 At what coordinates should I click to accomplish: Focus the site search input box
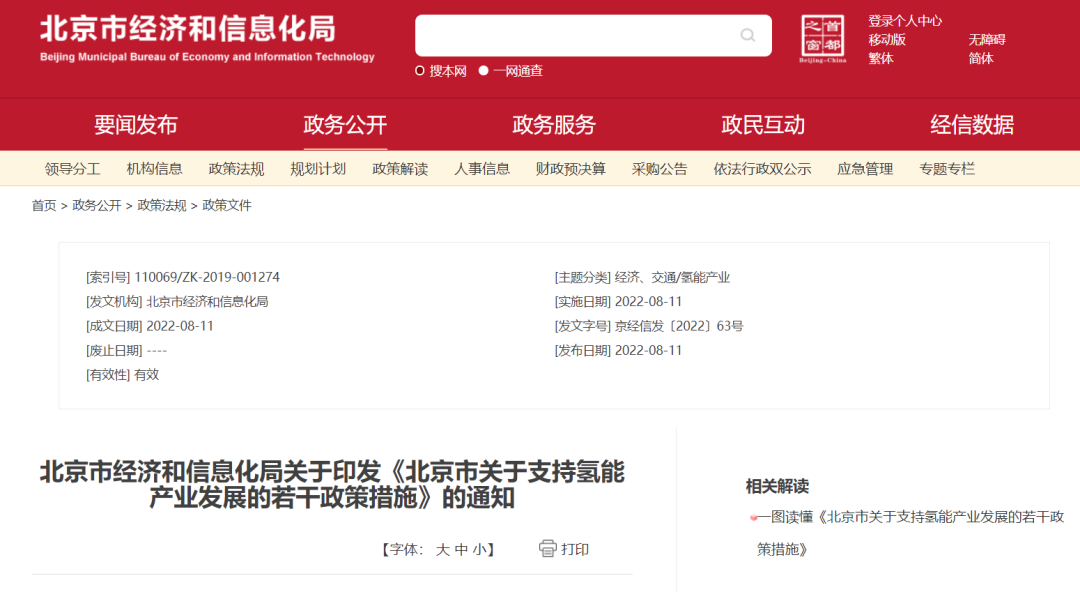coord(593,35)
